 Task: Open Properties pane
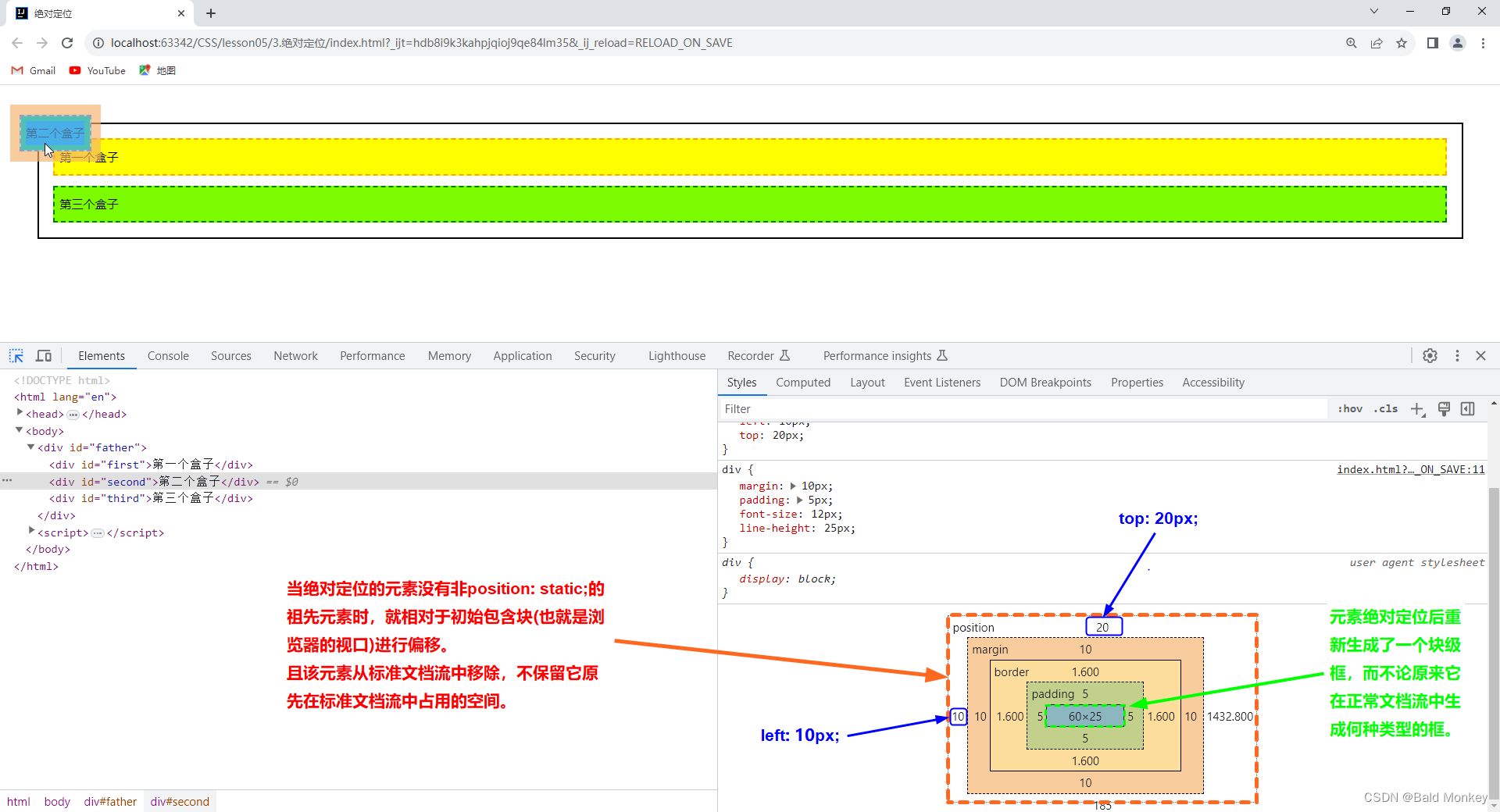point(1137,383)
